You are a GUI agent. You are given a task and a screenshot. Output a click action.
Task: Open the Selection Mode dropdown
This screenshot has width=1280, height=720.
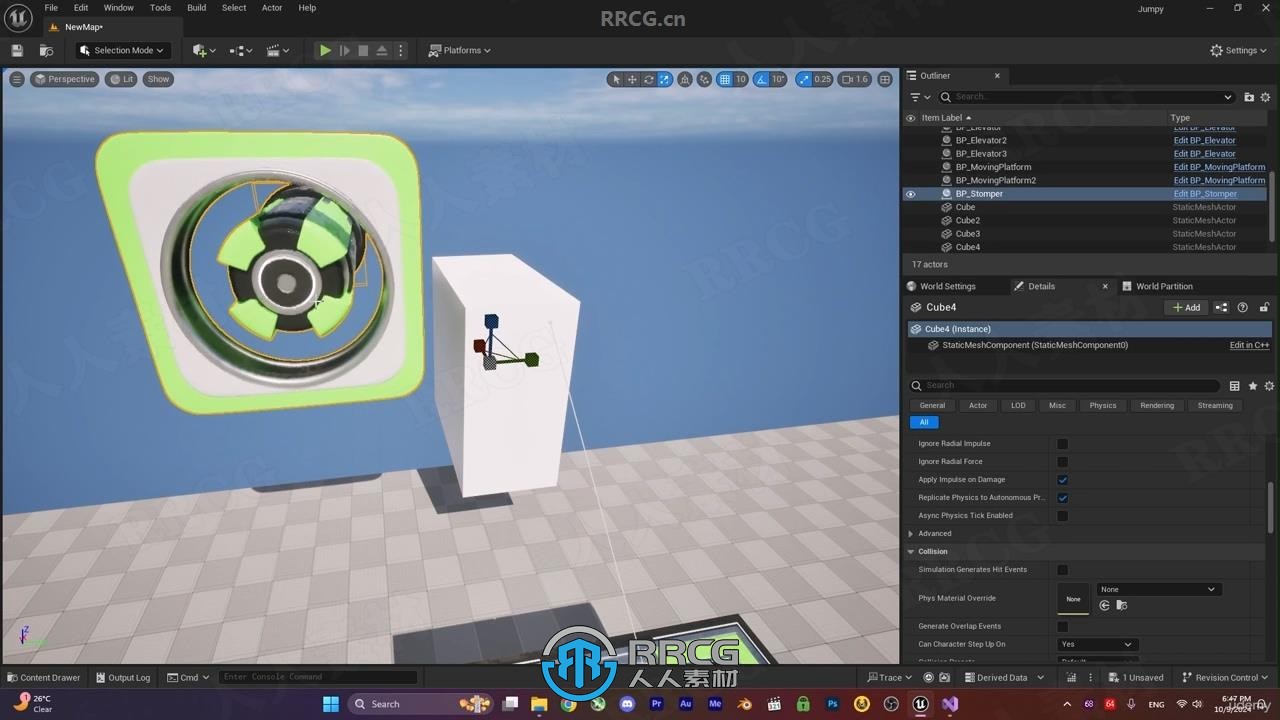pyautogui.click(x=122, y=50)
